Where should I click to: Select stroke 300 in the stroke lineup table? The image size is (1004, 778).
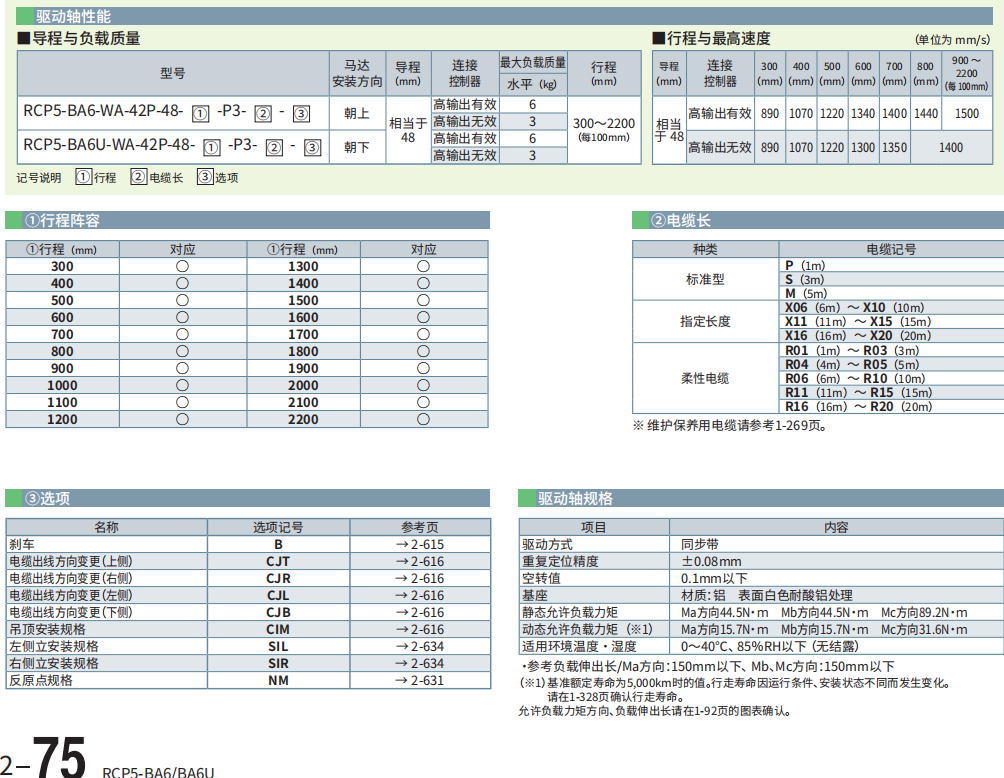coord(62,266)
